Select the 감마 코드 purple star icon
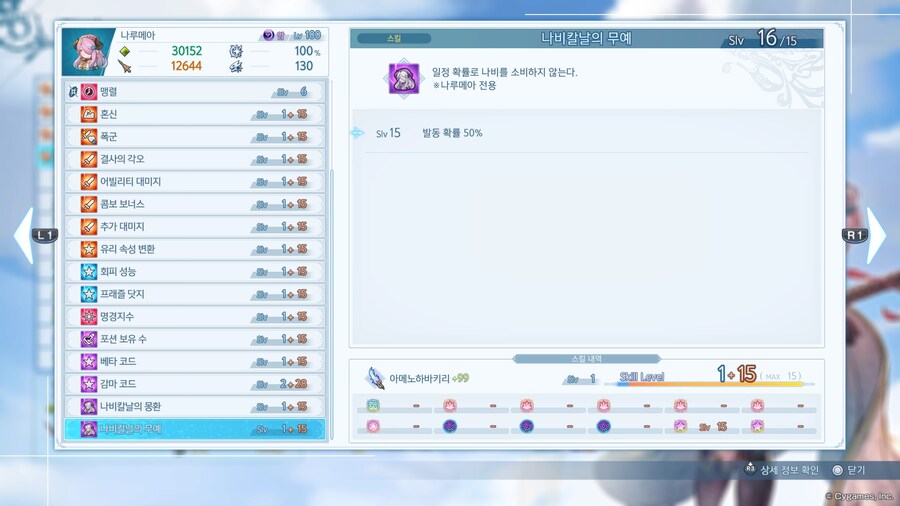Screen dimensions: 900x506 coord(88,384)
